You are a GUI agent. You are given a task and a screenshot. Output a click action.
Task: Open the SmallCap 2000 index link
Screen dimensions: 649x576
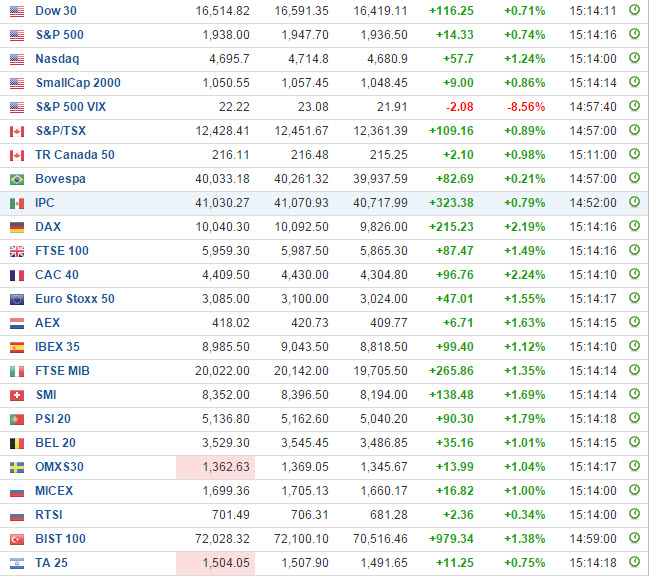78,83
